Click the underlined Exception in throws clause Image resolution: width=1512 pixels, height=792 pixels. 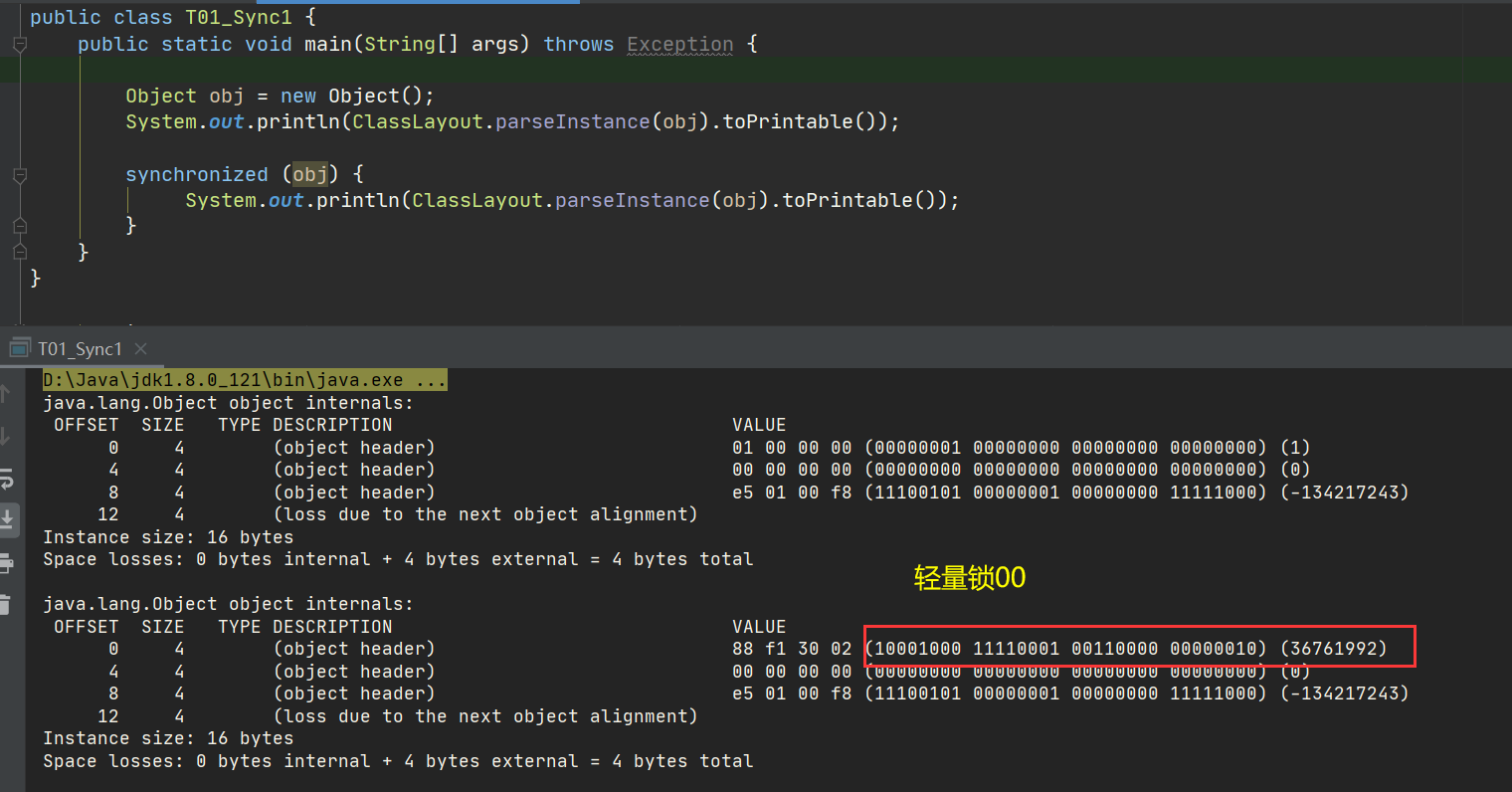(680, 45)
